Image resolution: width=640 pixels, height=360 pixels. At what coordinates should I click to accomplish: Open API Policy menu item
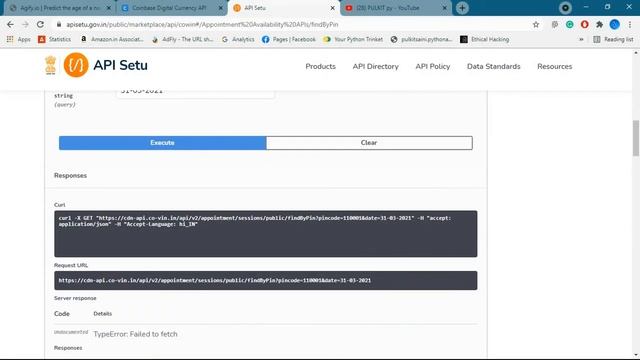(x=433, y=67)
